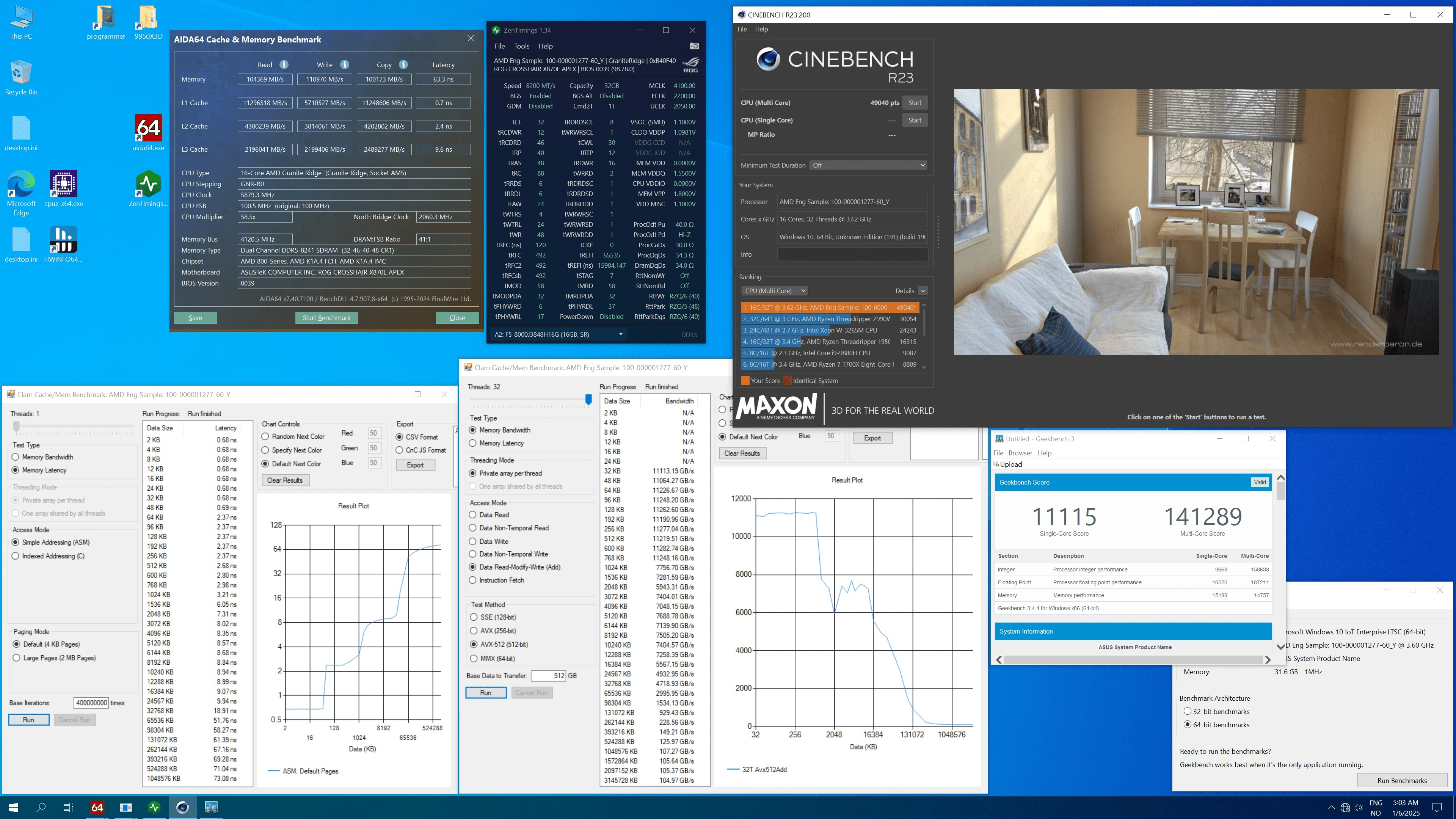The image size is (1456, 819).
Task: Click the Threads 32 slider handle
Action: pos(588,400)
